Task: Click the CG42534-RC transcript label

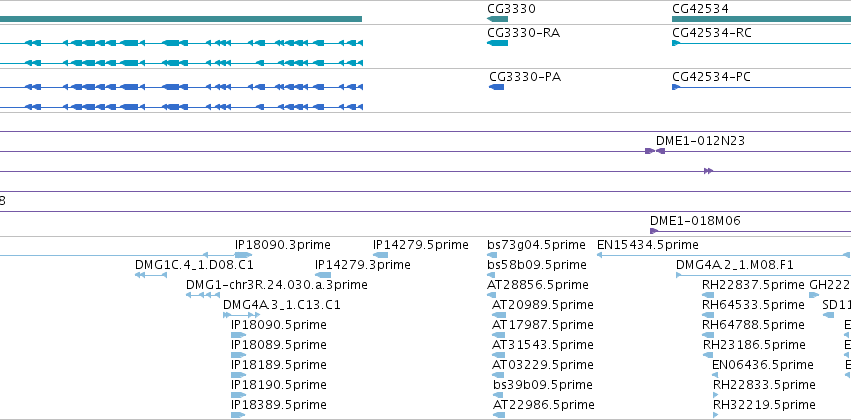Action: pos(712,33)
